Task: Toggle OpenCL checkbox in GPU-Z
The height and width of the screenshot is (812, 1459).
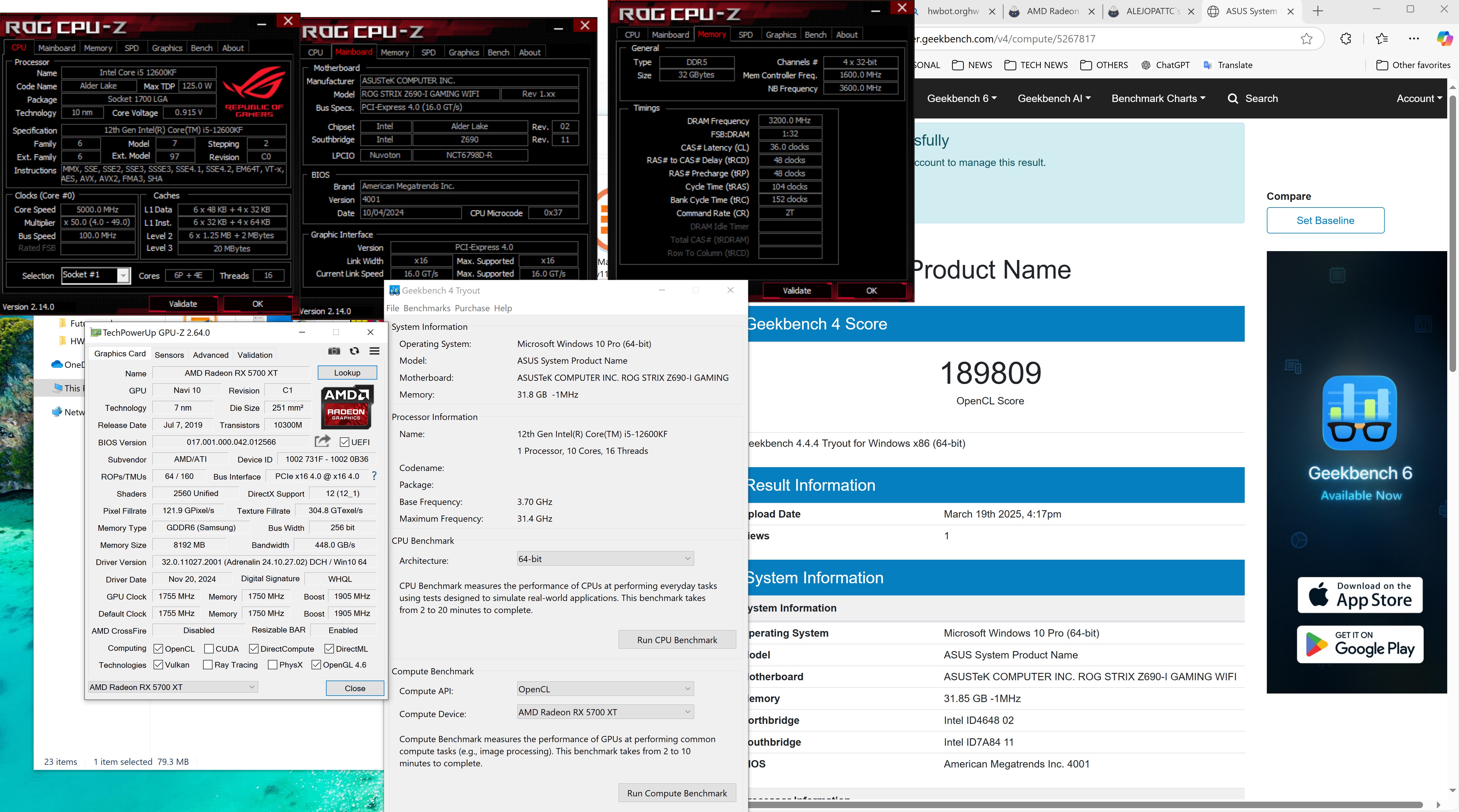Action: (158, 649)
